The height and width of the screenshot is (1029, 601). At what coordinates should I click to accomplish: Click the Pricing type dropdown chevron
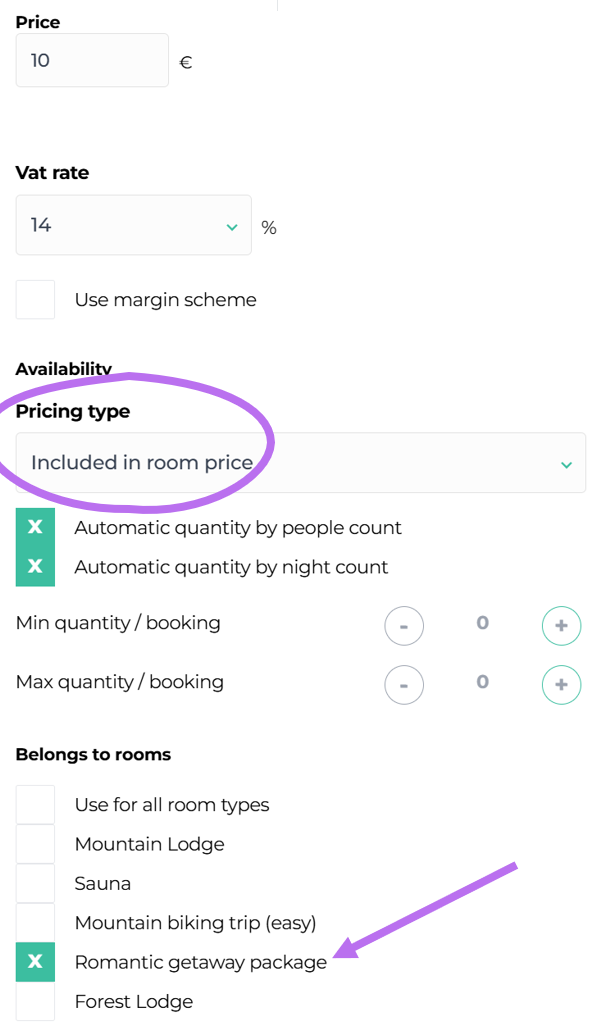[567, 465]
